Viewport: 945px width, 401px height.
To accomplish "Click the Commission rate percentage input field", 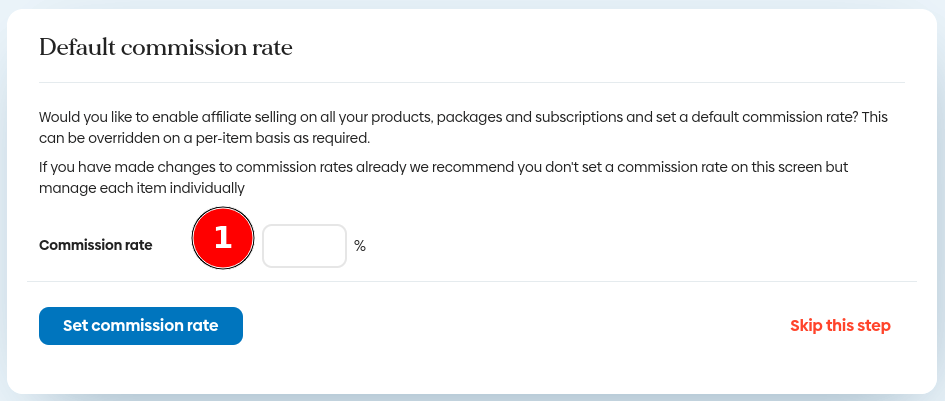I will coord(304,246).
